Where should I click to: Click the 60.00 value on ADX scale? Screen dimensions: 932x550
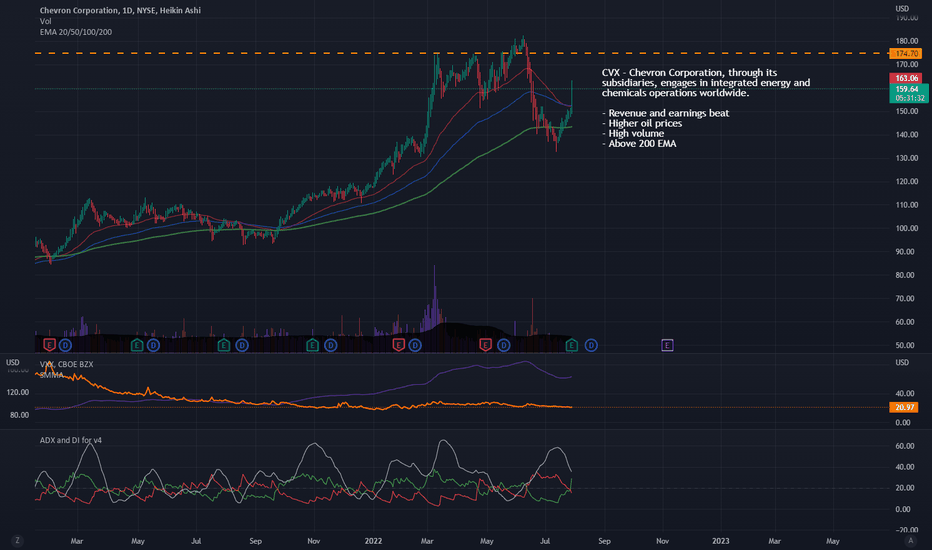(904, 446)
